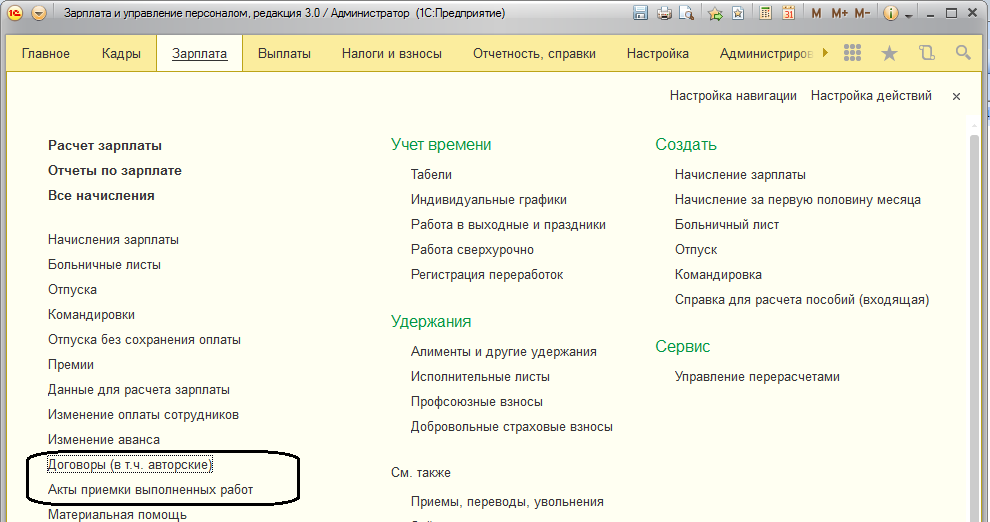Open the calculator icon
990x522 pixels.
point(765,13)
